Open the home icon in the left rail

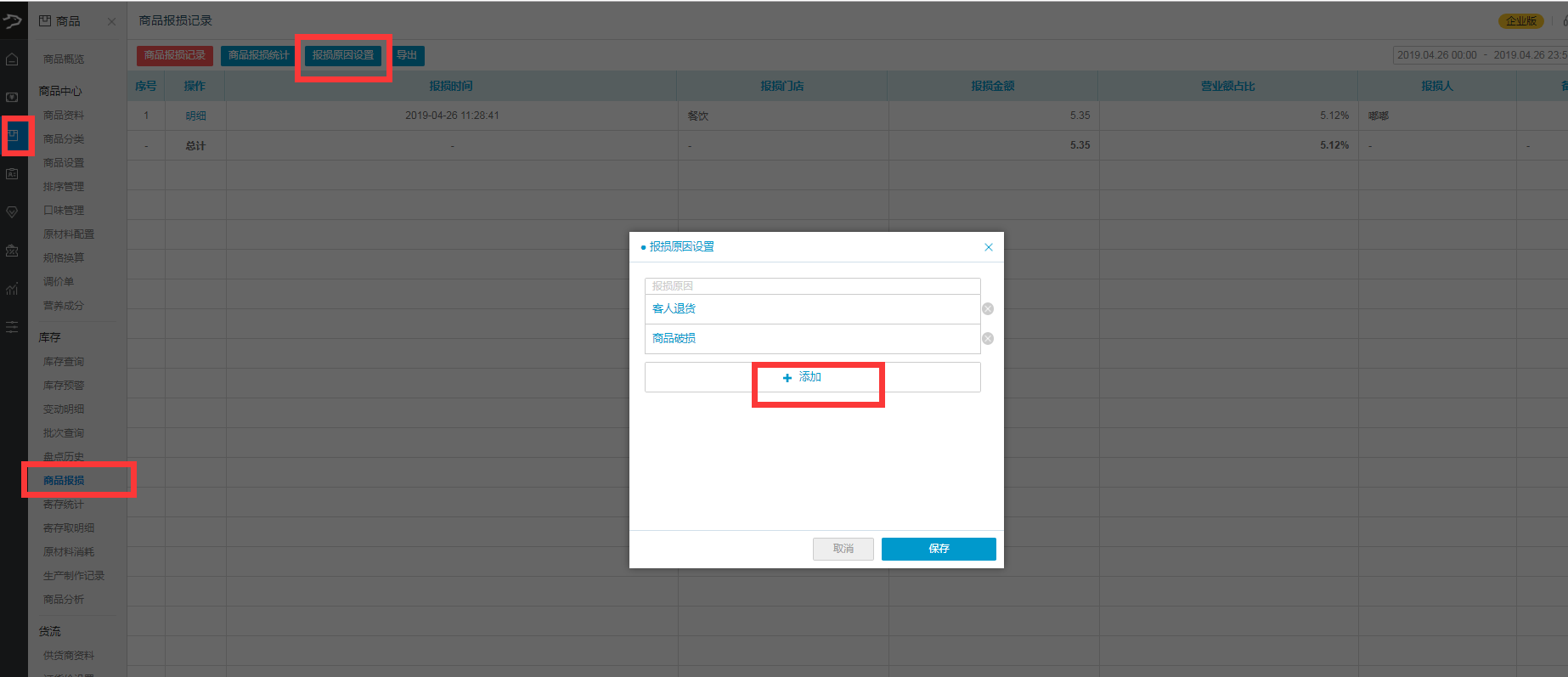(x=12, y=59)
